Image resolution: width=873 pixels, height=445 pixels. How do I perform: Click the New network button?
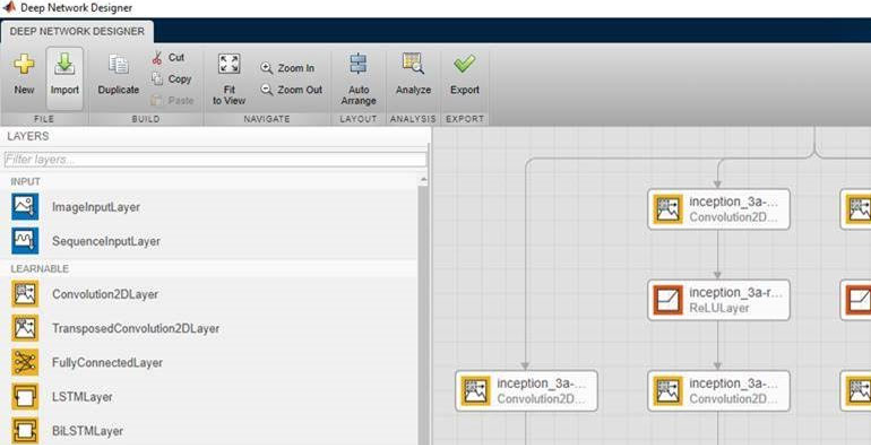pos(24,75)
